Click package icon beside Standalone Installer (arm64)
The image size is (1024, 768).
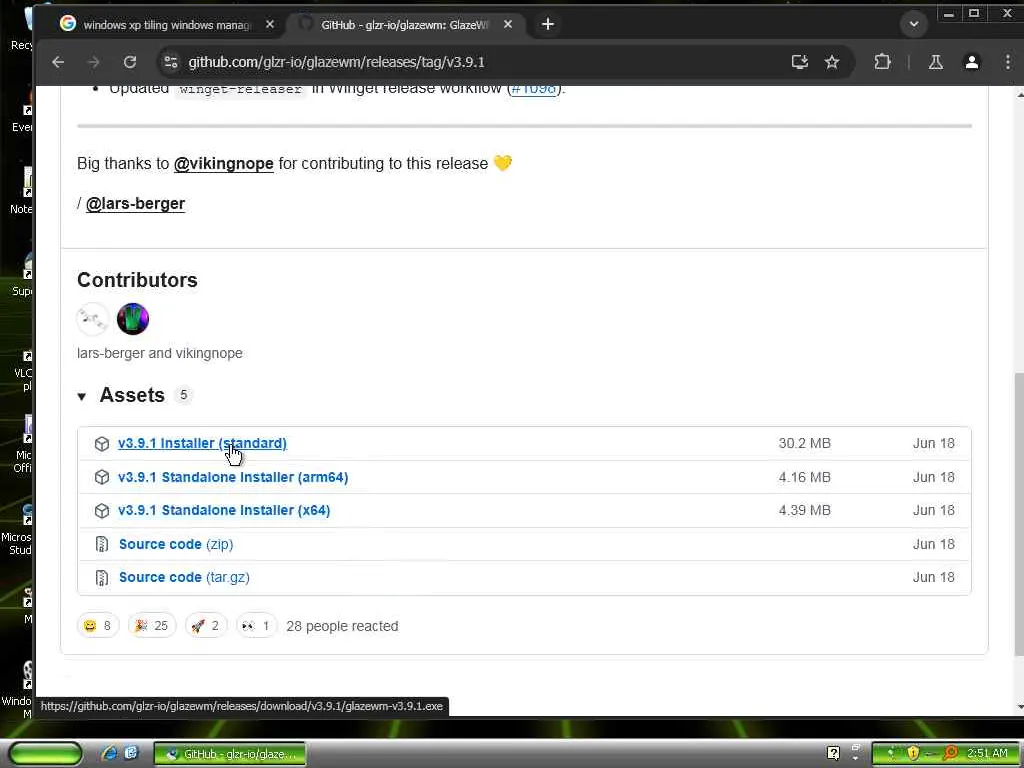click(102, 477)
